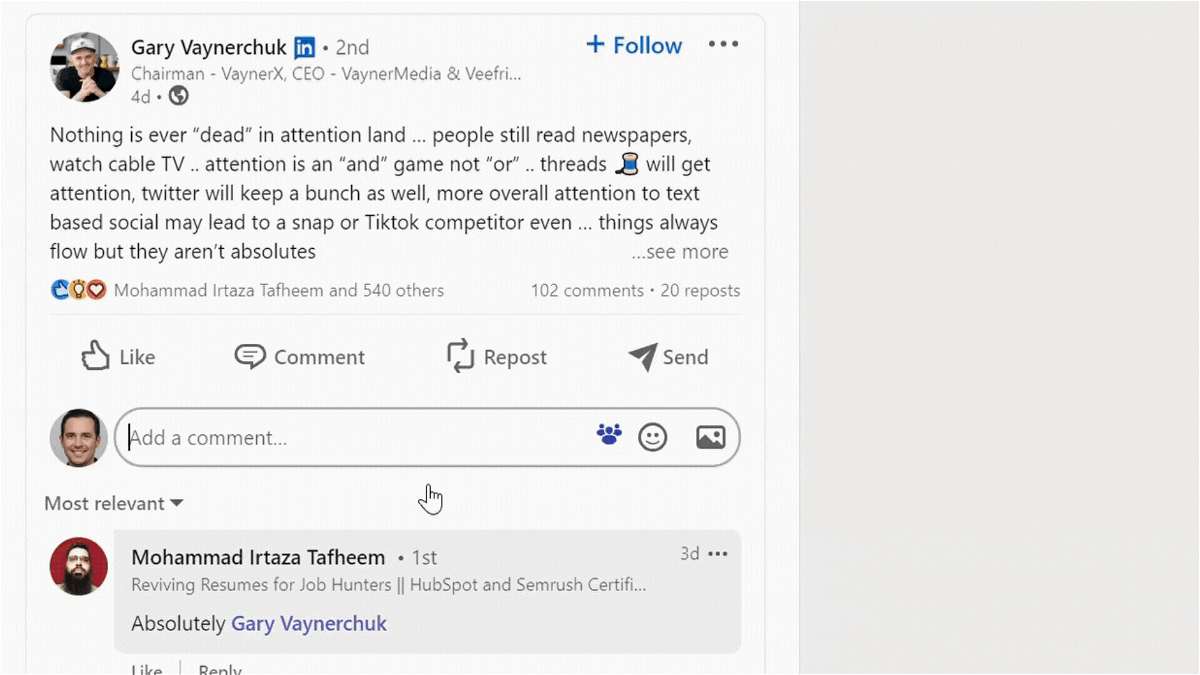View the 102 comments
The height and width of the screenshot is (675, 1200).
(587, 291)
